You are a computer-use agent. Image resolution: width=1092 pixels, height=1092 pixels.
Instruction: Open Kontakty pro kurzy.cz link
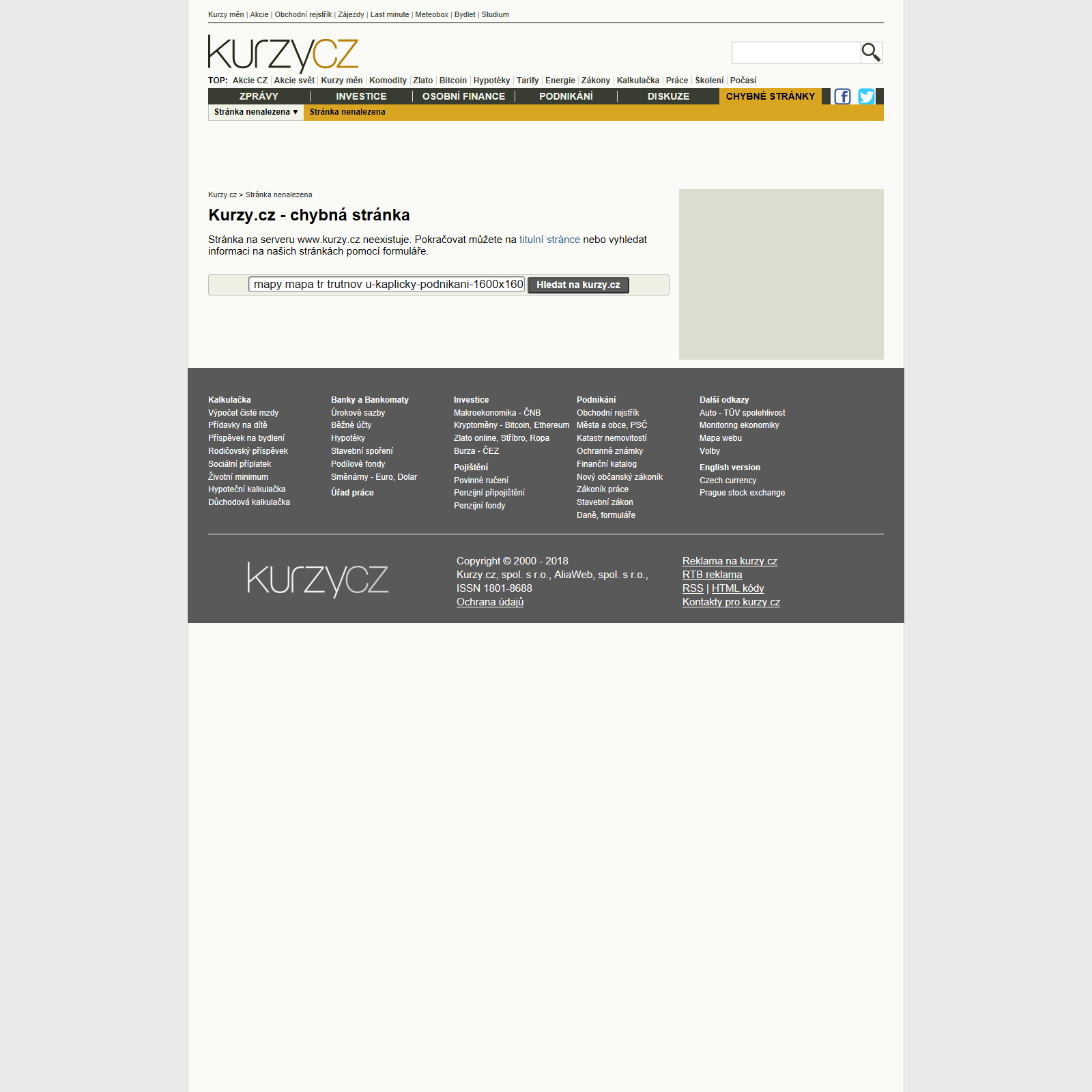coord(731,602)
